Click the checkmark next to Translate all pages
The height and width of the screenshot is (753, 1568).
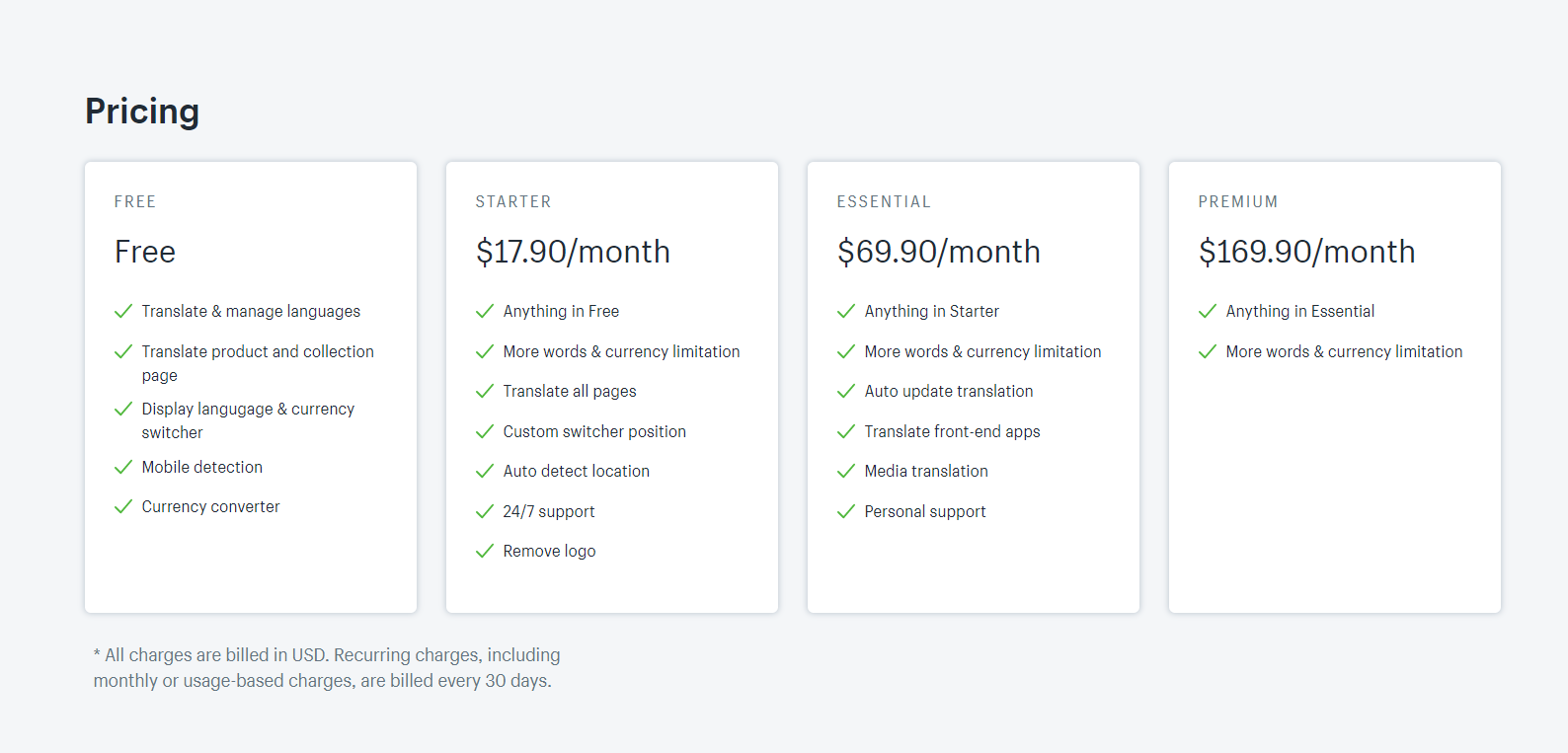[x=485, y=391]
